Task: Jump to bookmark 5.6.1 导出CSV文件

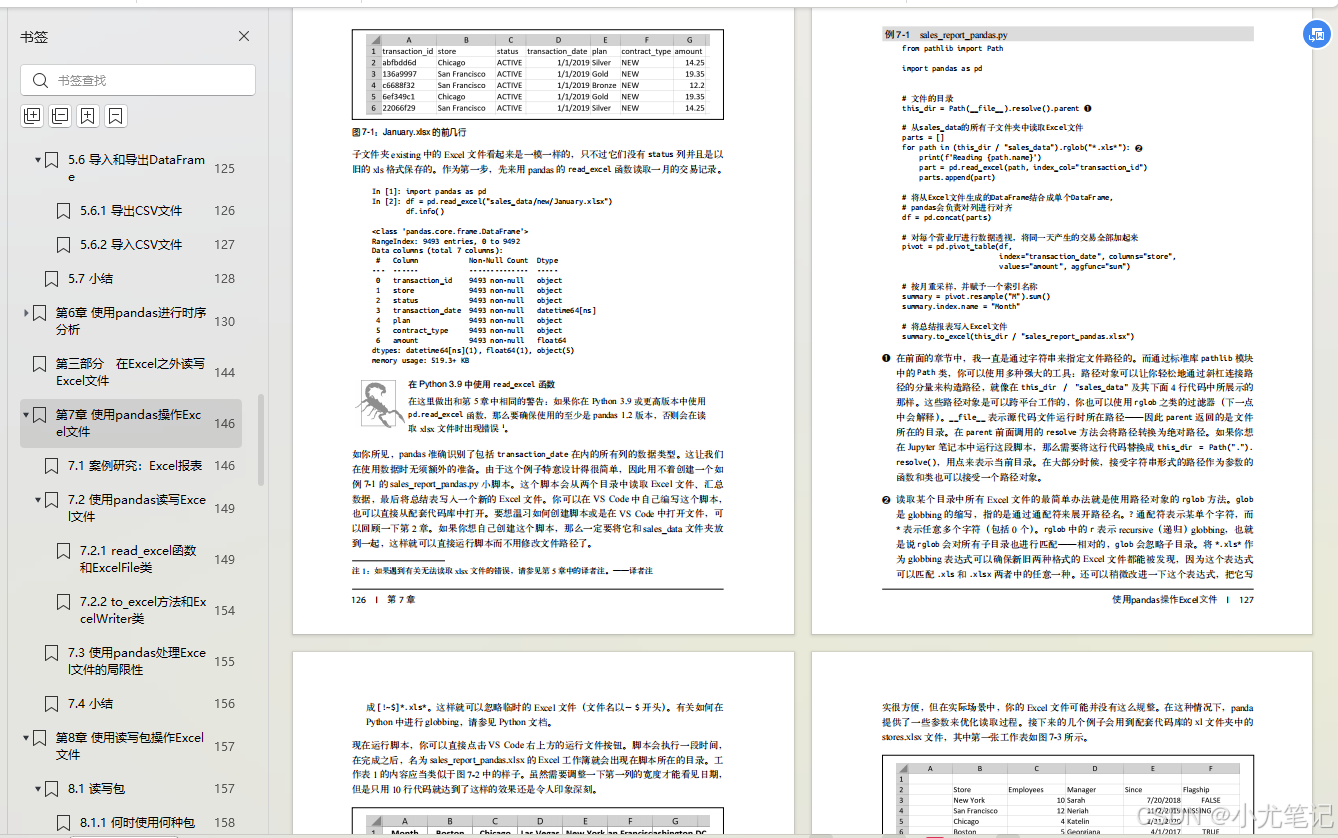Action: tap(131, 211)
